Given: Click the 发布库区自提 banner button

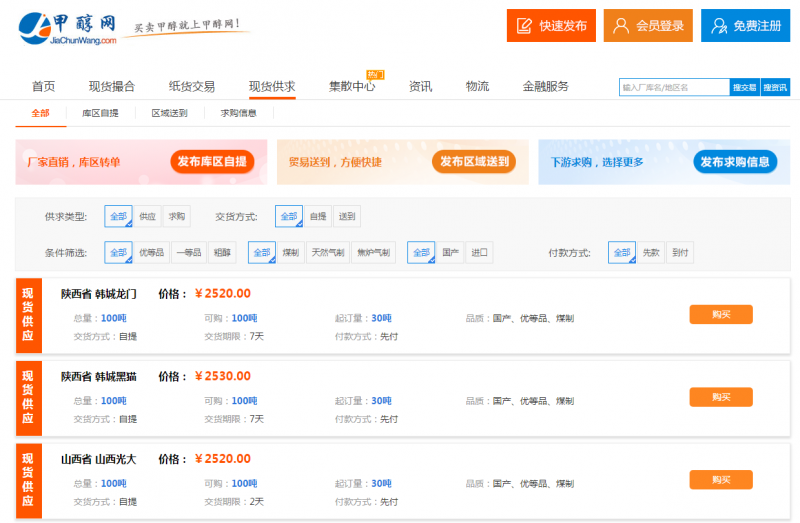Looking at the screenshot, I should point(212,162).
